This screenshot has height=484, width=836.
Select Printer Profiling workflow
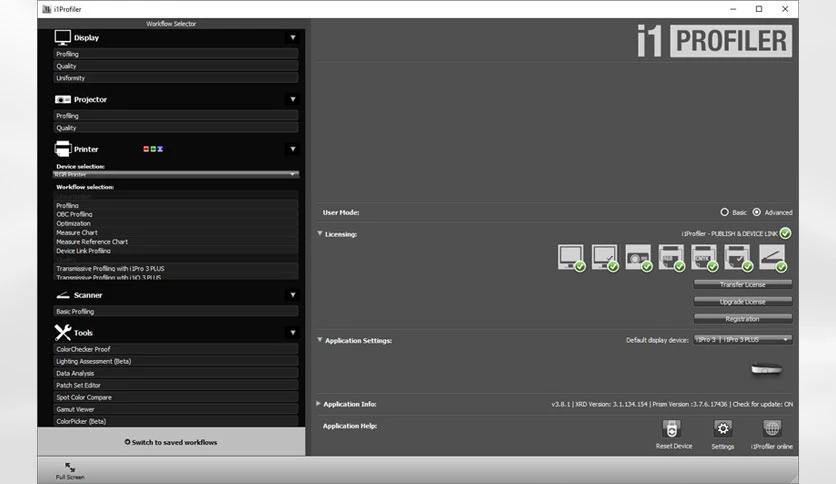[x=176, y=205]
